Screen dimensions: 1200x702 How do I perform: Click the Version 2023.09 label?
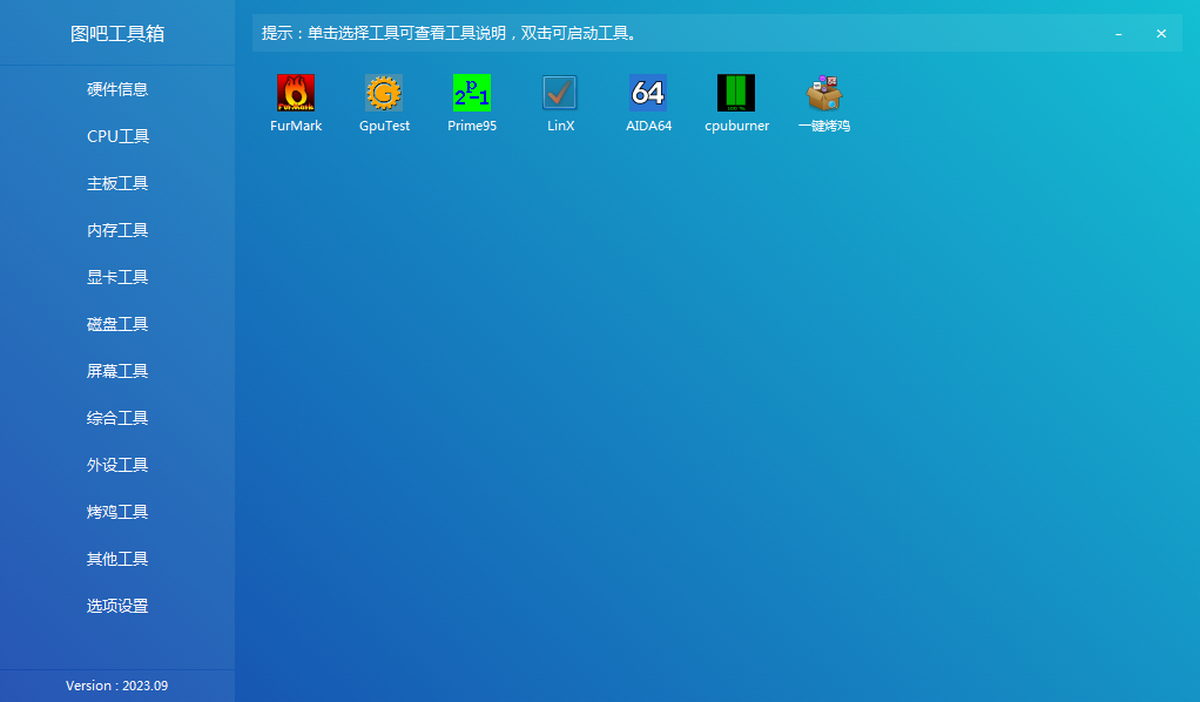(x=117, y=686)
